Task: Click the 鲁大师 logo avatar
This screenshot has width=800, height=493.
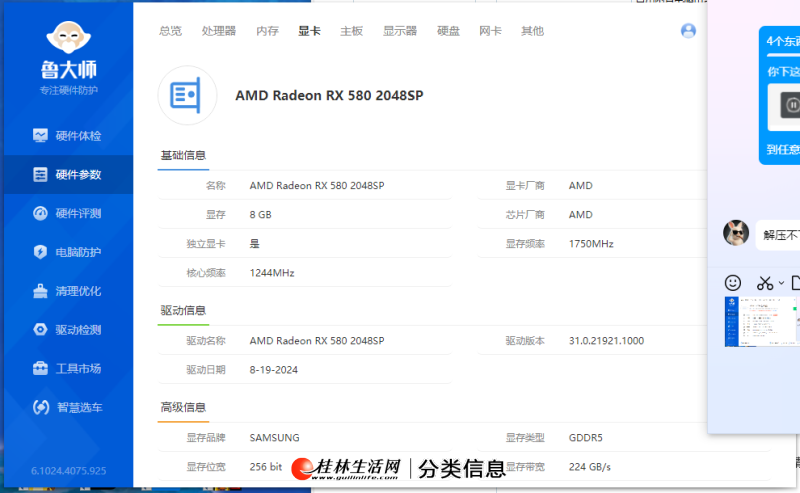Action: (x=68, y=38)
